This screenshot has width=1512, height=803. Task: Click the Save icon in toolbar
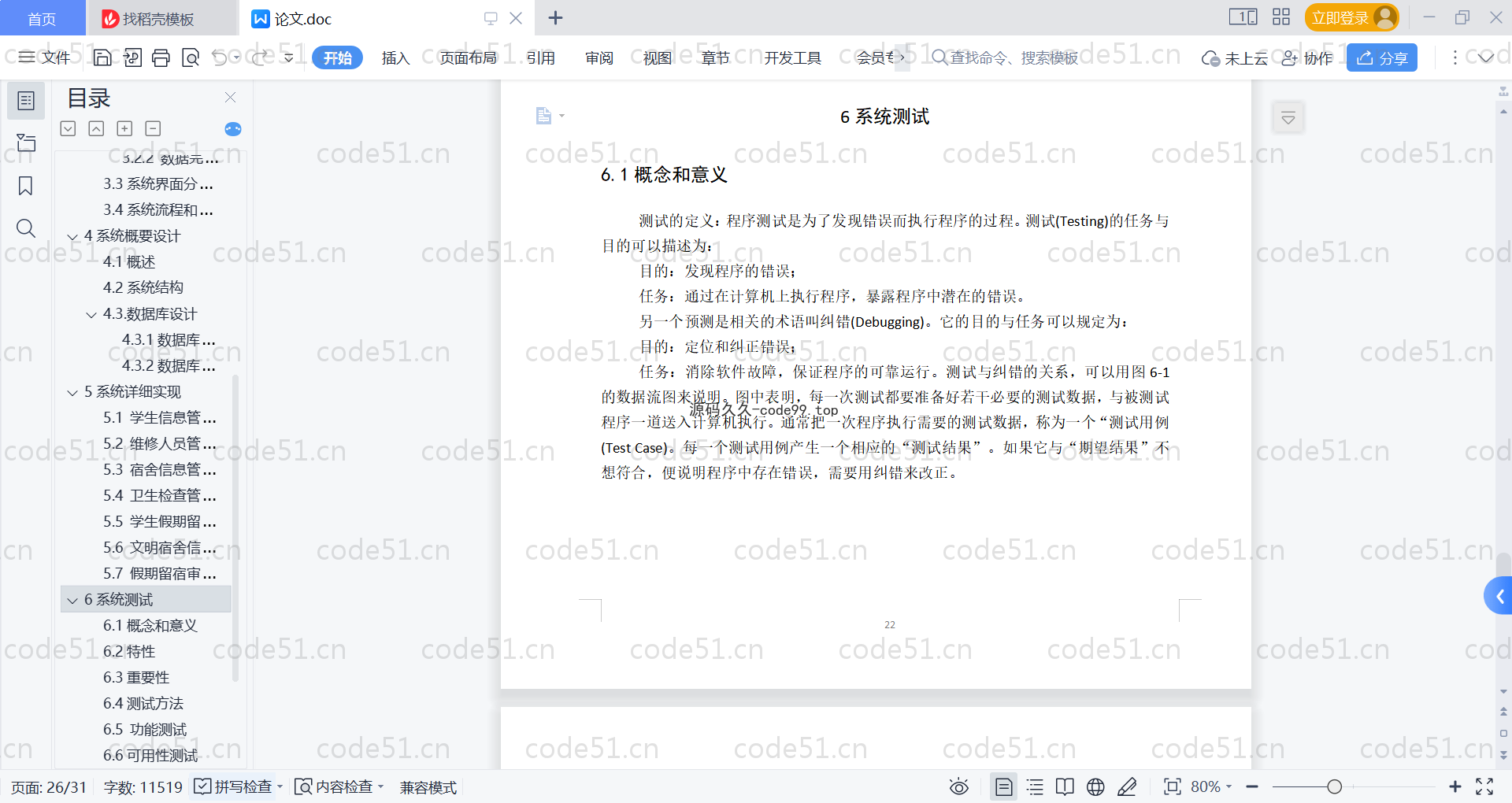pyautogui.click(x=102, y=57)
